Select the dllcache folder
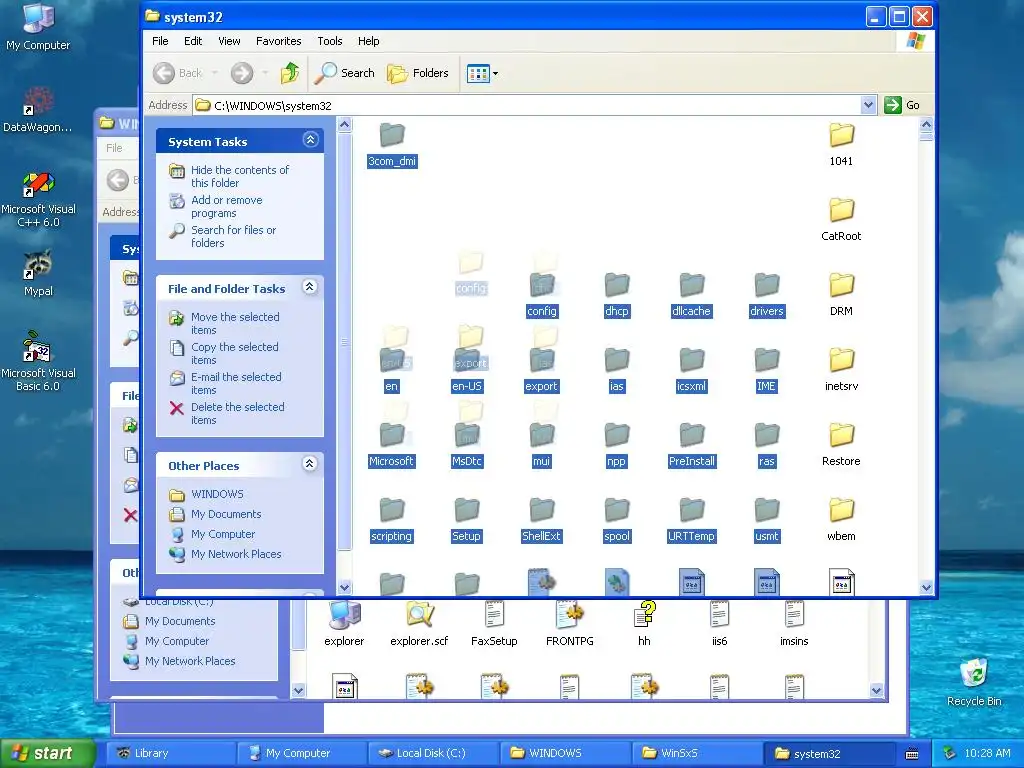Image resolution: width=1024 pixels, height=768 pixels. (691, 295)
